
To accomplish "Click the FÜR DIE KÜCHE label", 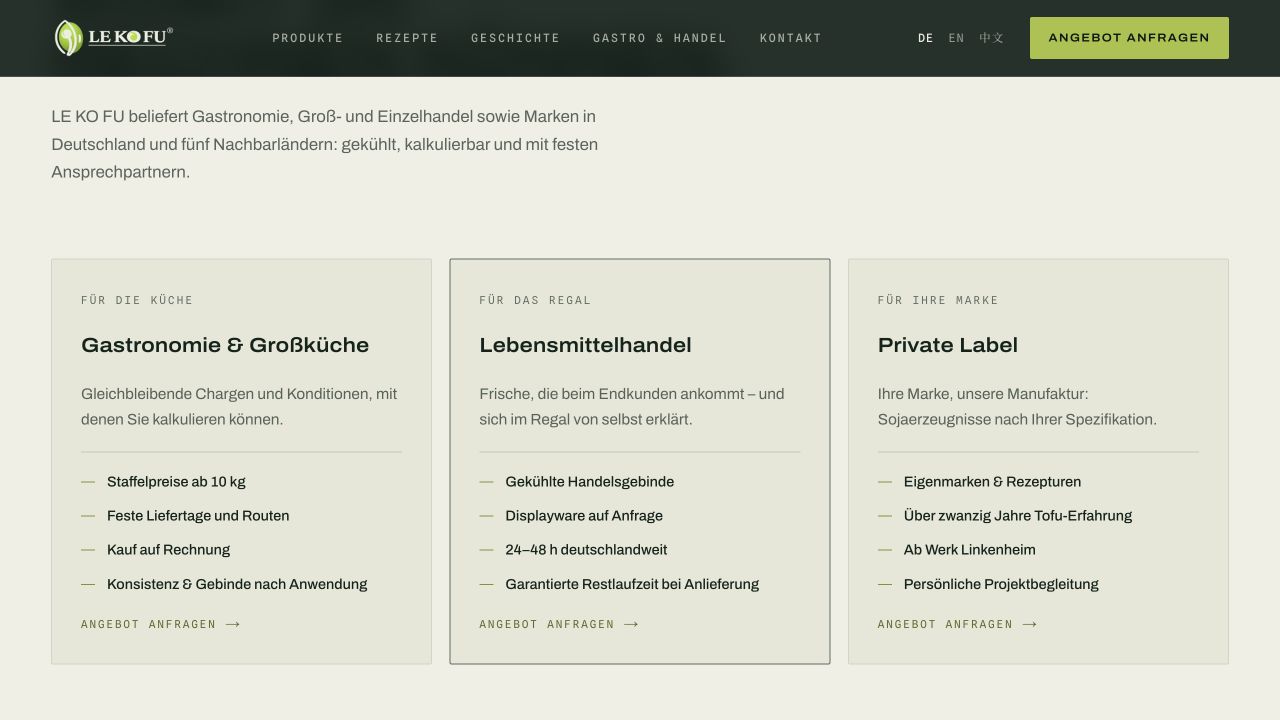I will 137,300.
